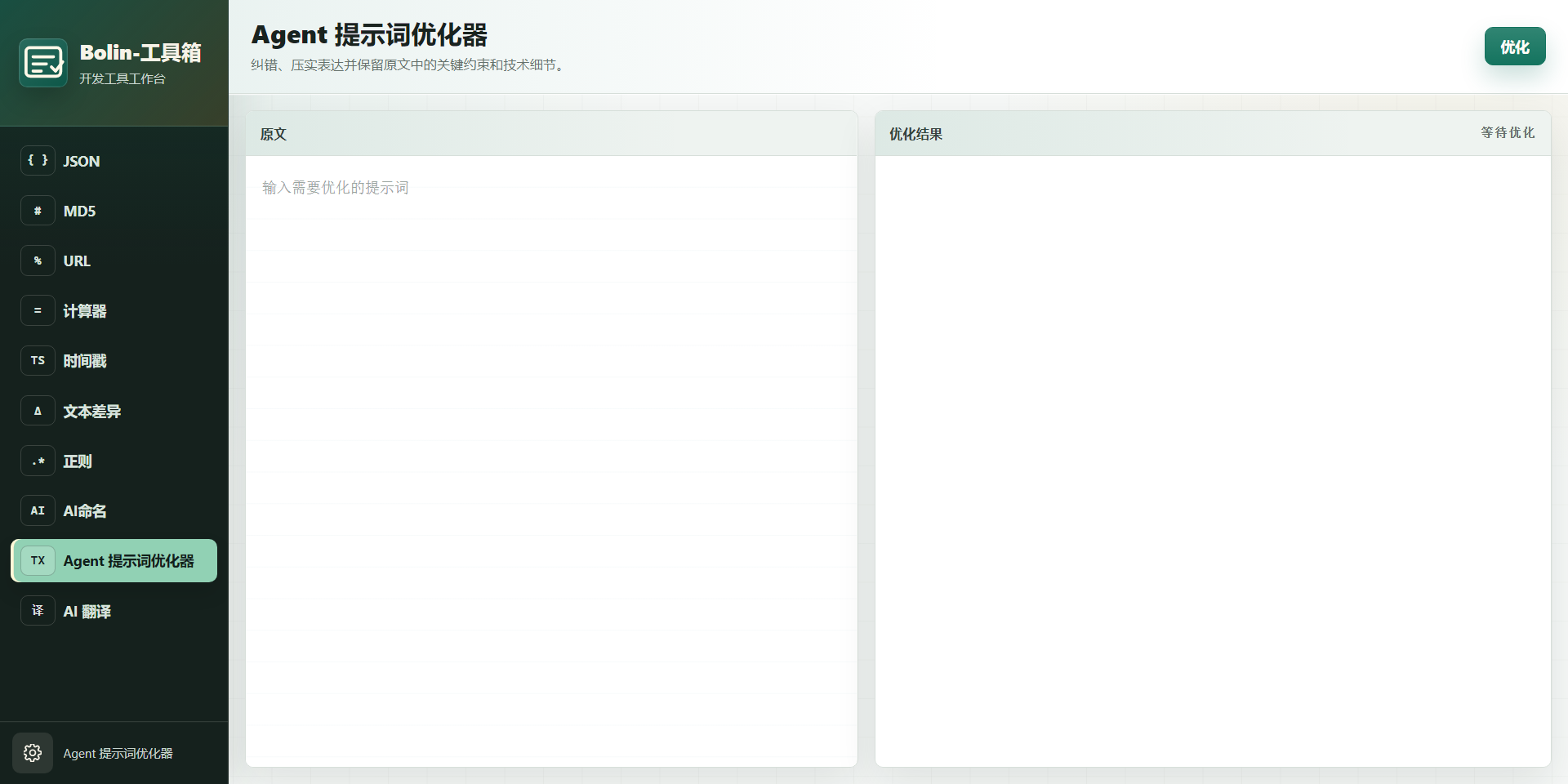The width and height of the screenshot is (1568, 784).
Task: Click the 计算器 equals icon
Action: click(38, 310)
